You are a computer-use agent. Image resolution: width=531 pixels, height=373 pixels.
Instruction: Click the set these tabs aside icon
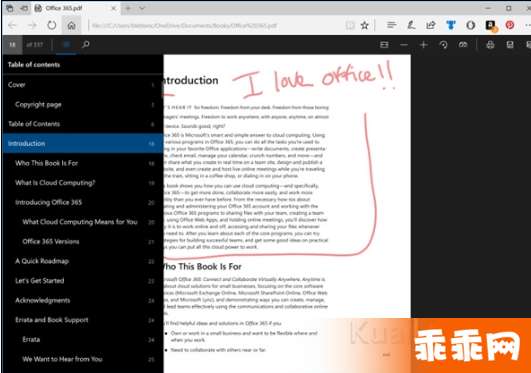pos(24,8)
